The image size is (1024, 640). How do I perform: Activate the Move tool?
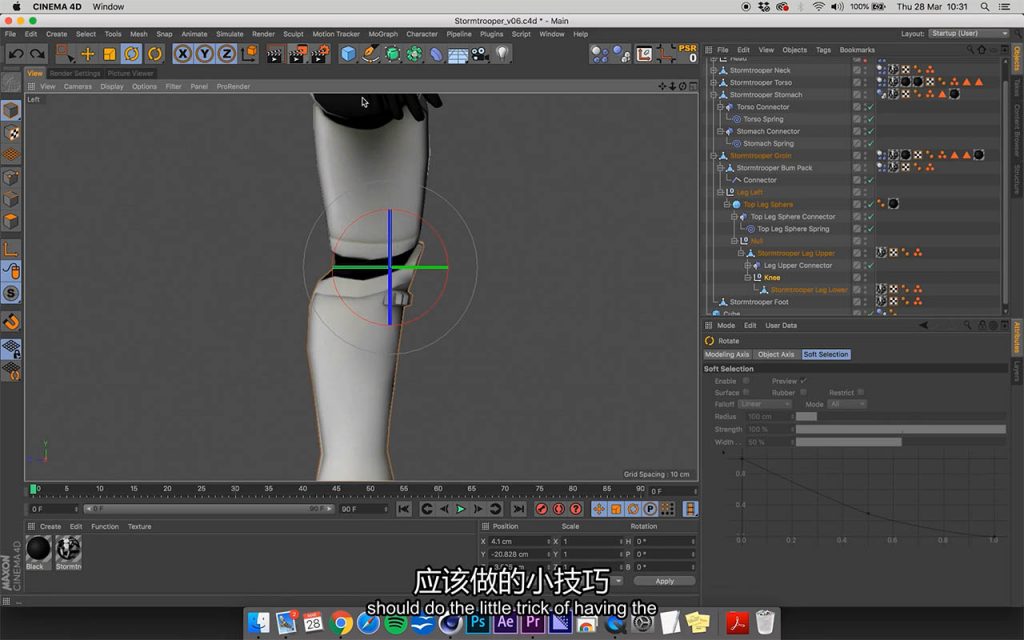coord(88,54)
